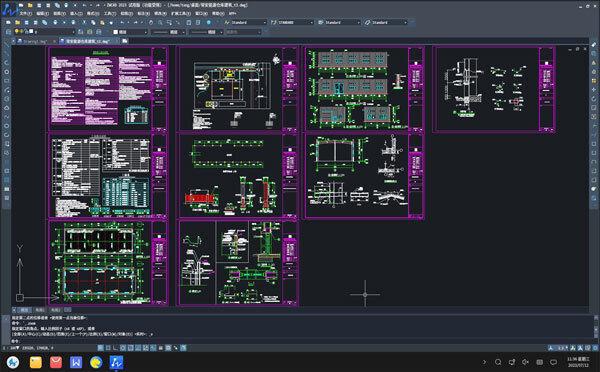The height and width of the screenshot is (372, 600).
Task: Select the Rotate modify tool
Action: pyautogui.click(x=594, y=98)
